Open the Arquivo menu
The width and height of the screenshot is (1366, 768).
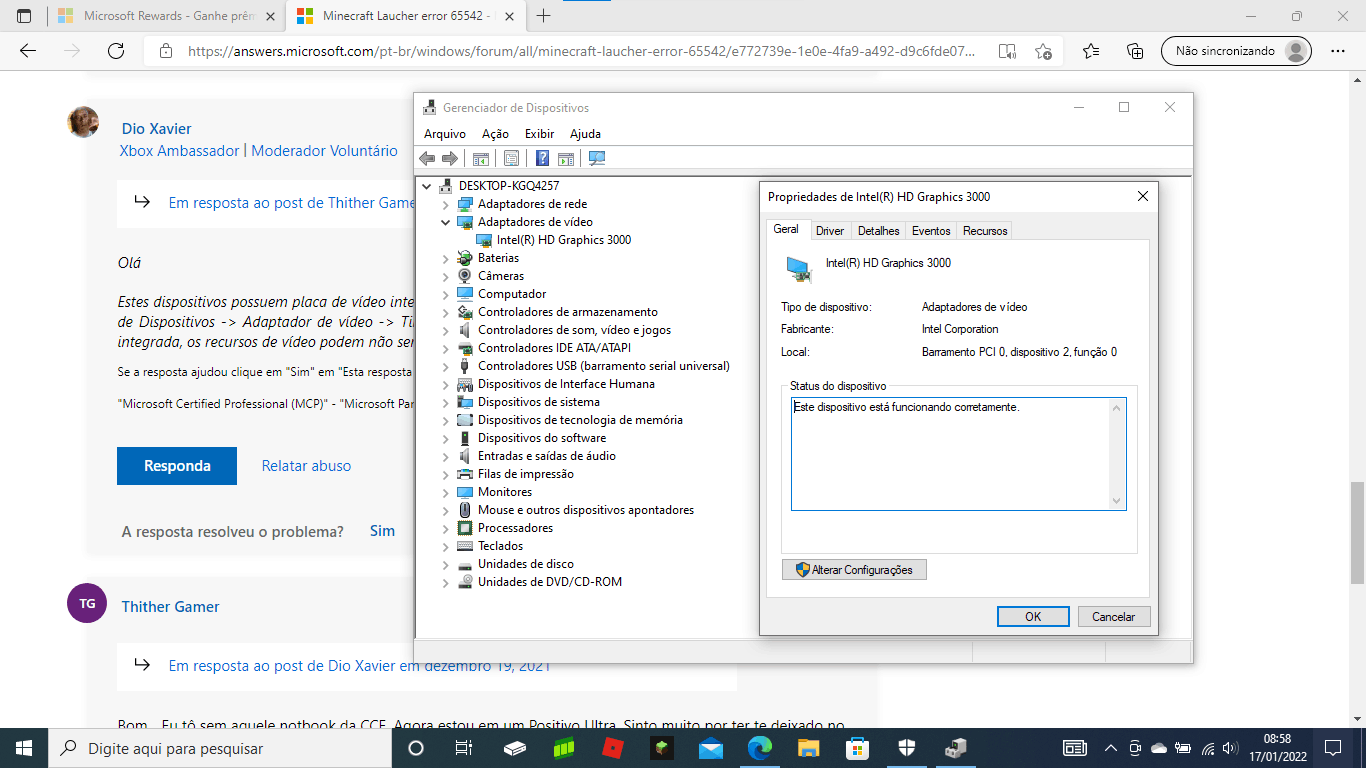tap(445, 134)
